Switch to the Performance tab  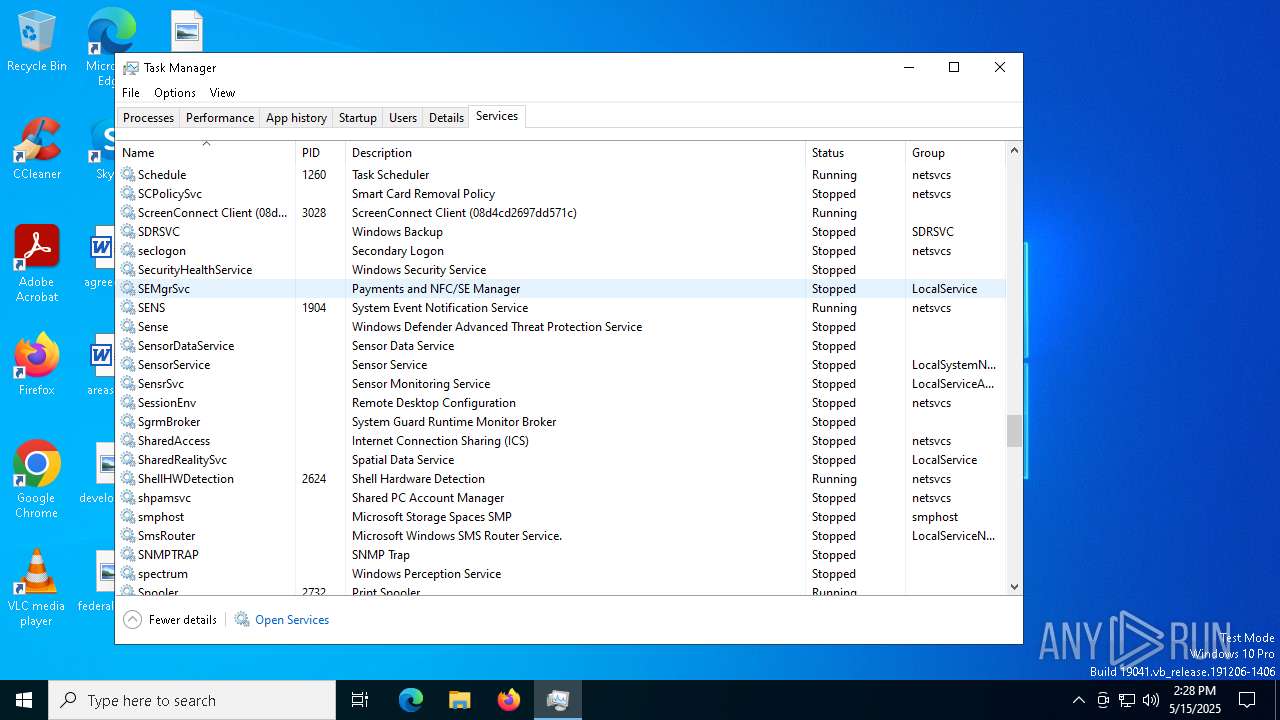pos(220,117)
